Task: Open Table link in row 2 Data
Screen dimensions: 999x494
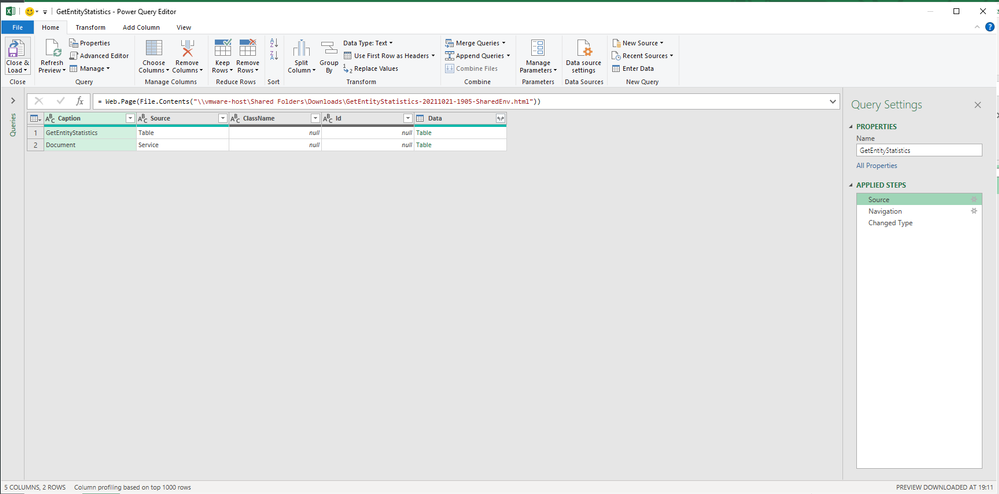Action: tap(424, 145)
